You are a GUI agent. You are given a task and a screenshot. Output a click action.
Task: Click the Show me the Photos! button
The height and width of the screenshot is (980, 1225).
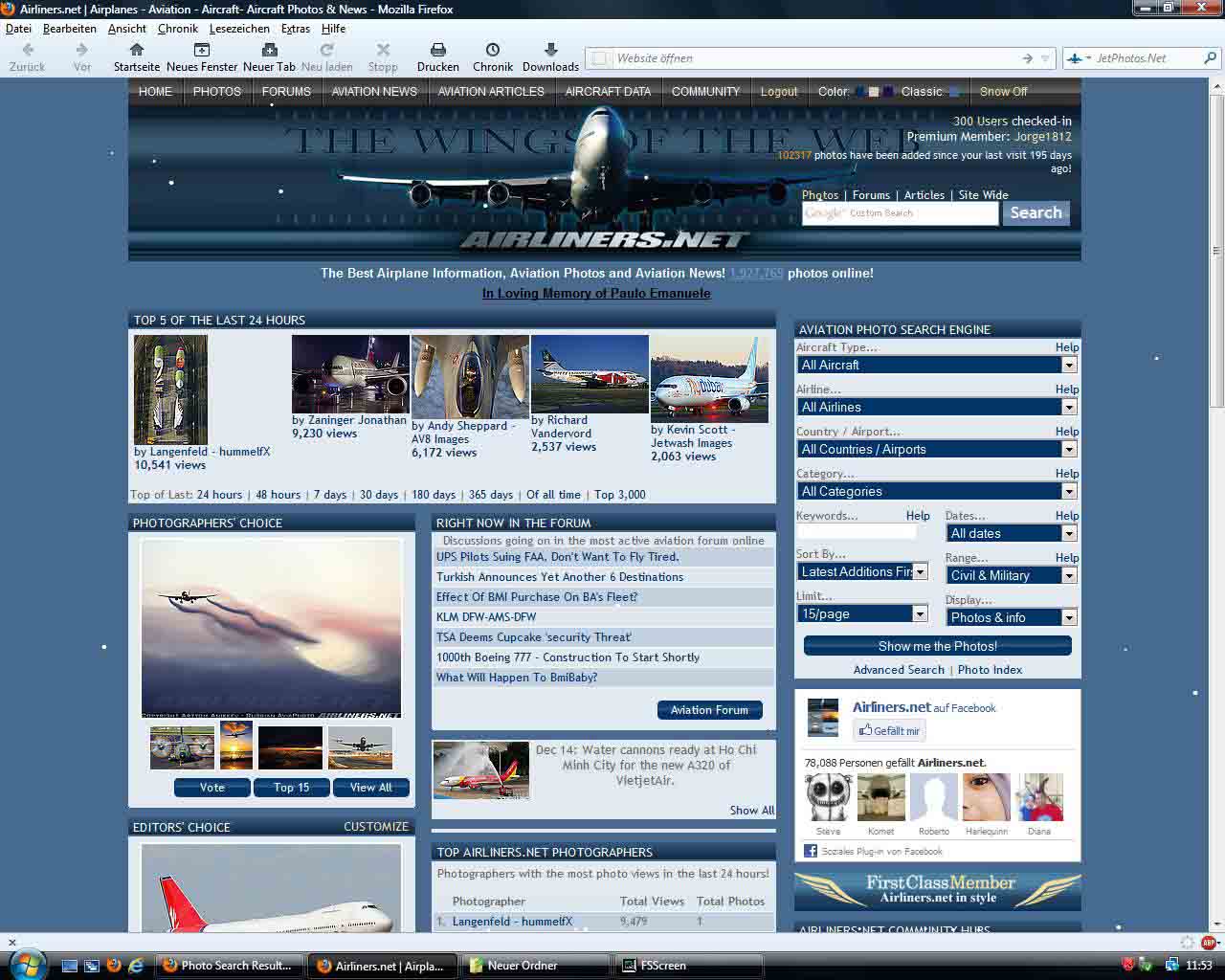click(938, 646)
